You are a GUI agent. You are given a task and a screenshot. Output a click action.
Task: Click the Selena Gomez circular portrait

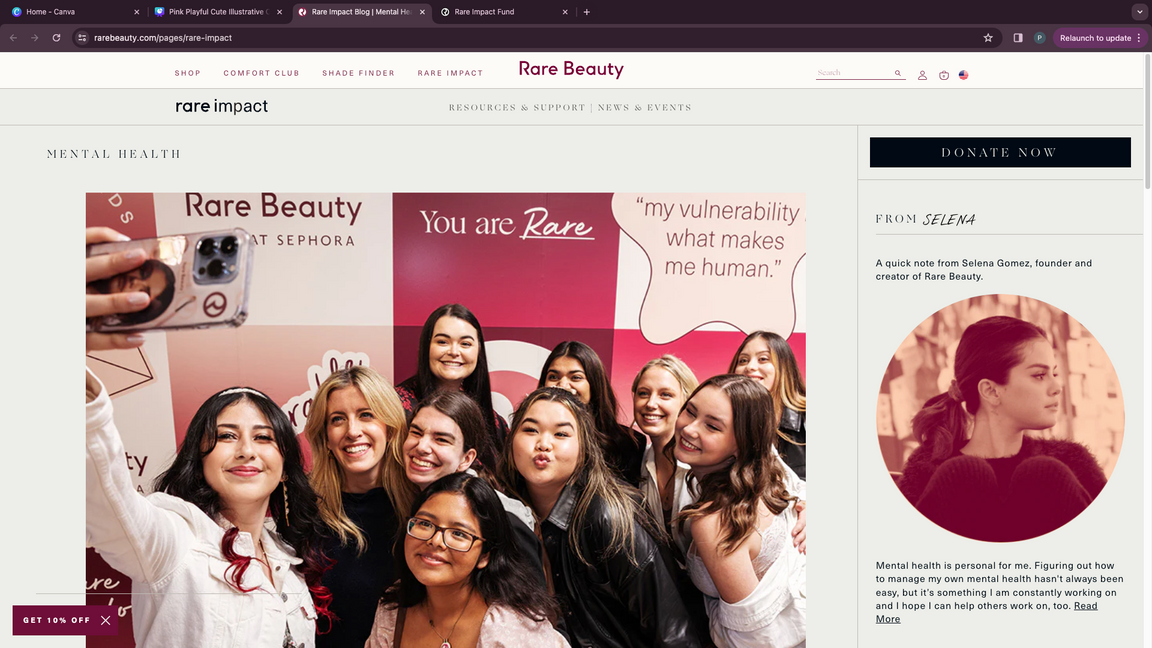[1000, 418]
